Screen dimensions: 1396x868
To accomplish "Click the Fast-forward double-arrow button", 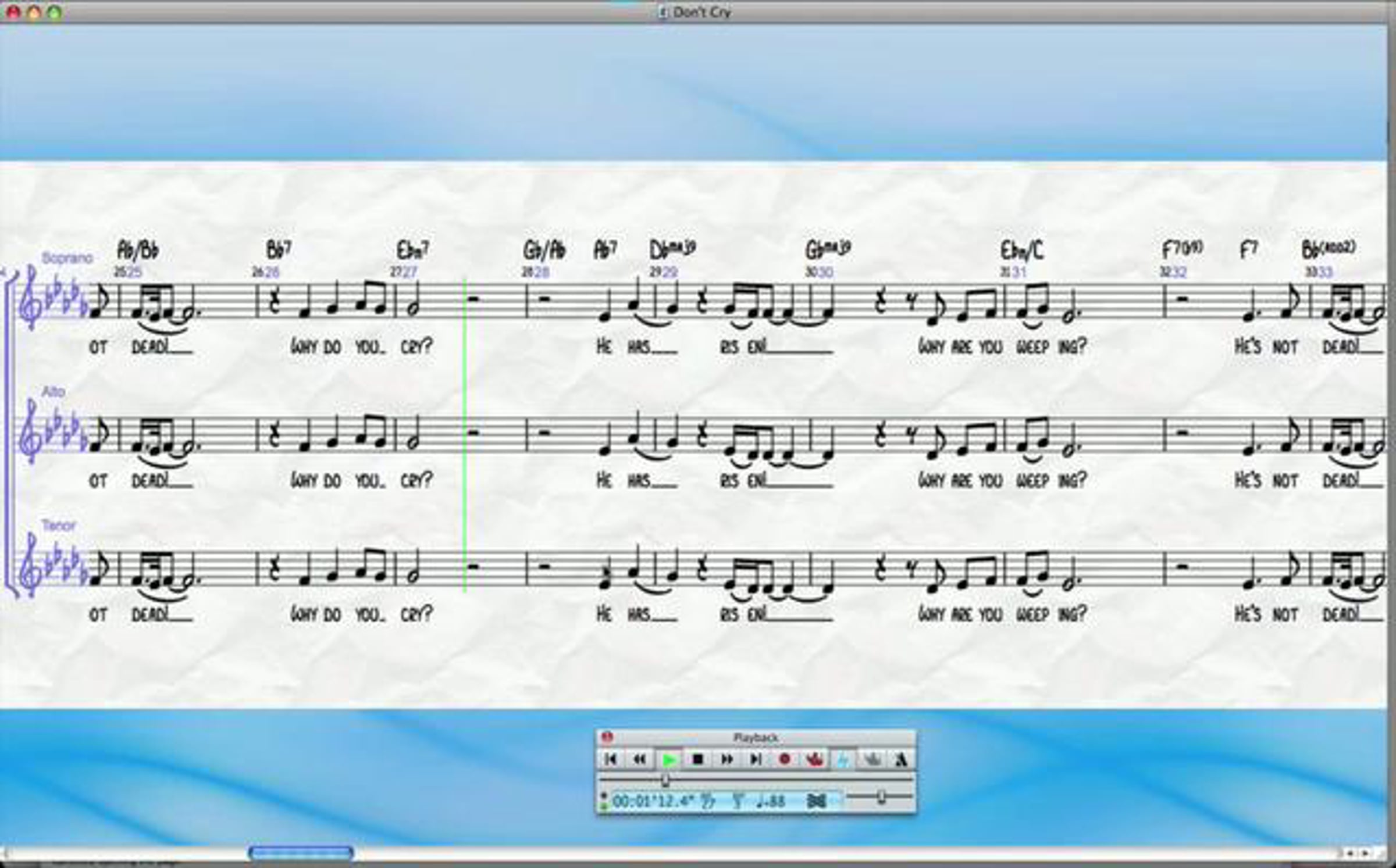I will click(727, 759).
